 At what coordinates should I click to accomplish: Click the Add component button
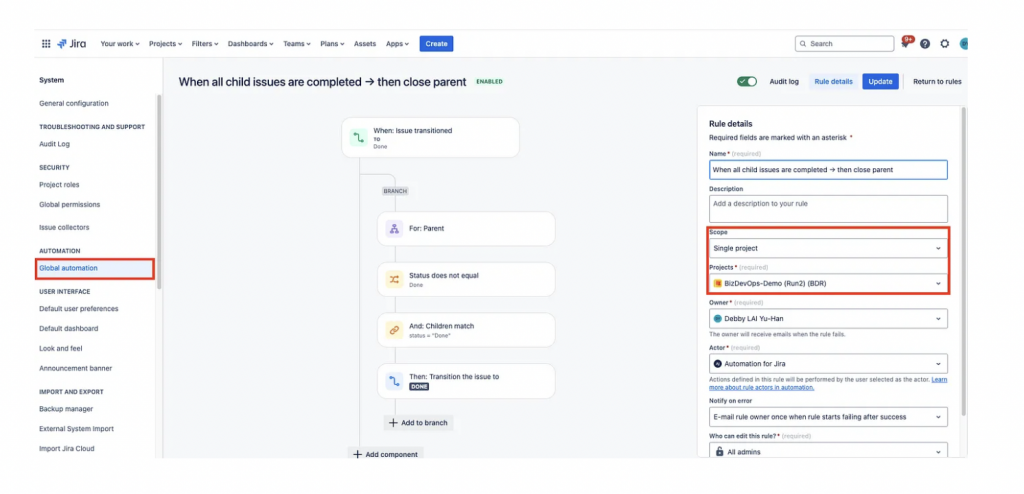point(385,454)
